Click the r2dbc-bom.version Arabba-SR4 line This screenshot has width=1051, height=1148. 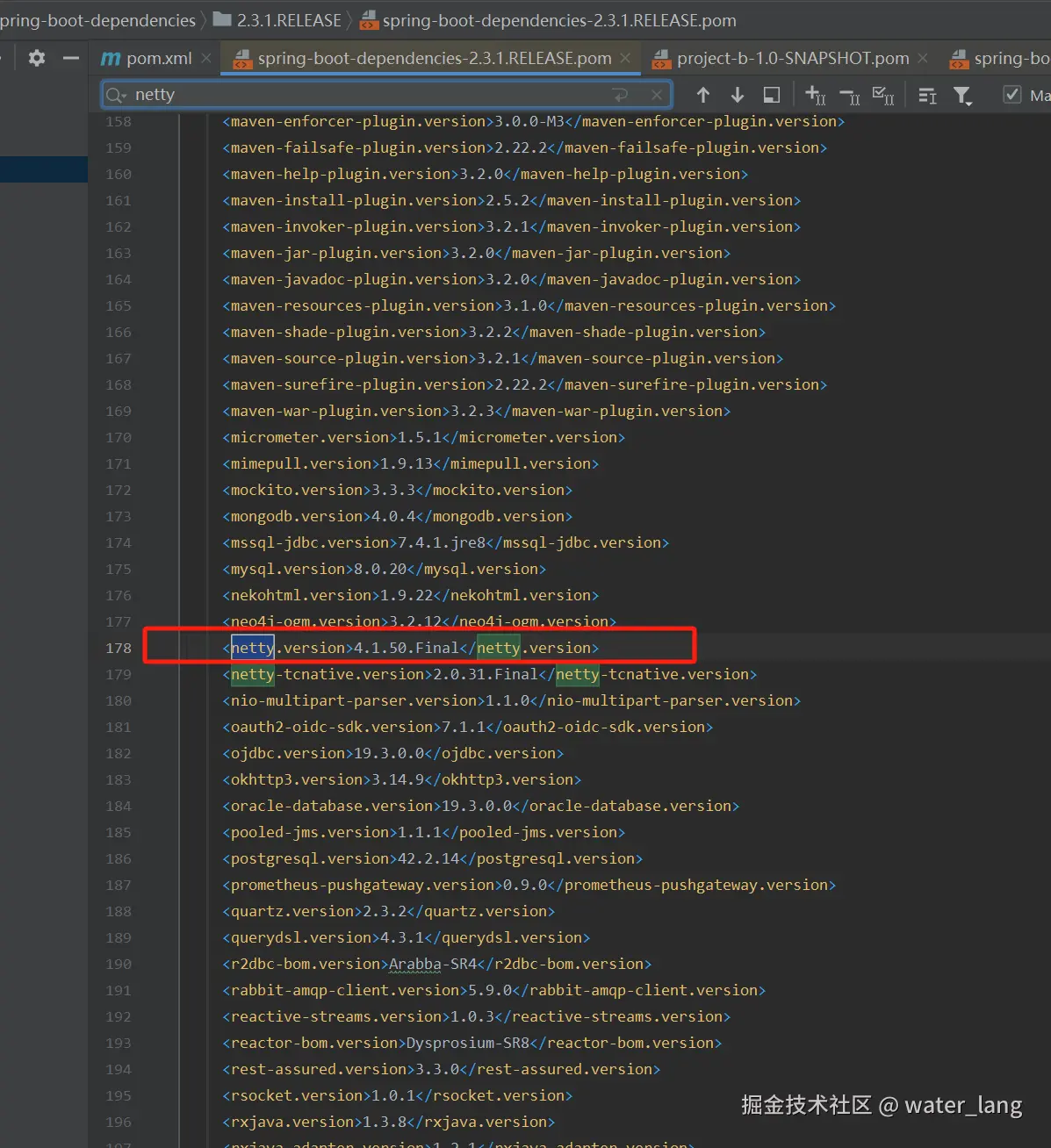coord(436,964)
